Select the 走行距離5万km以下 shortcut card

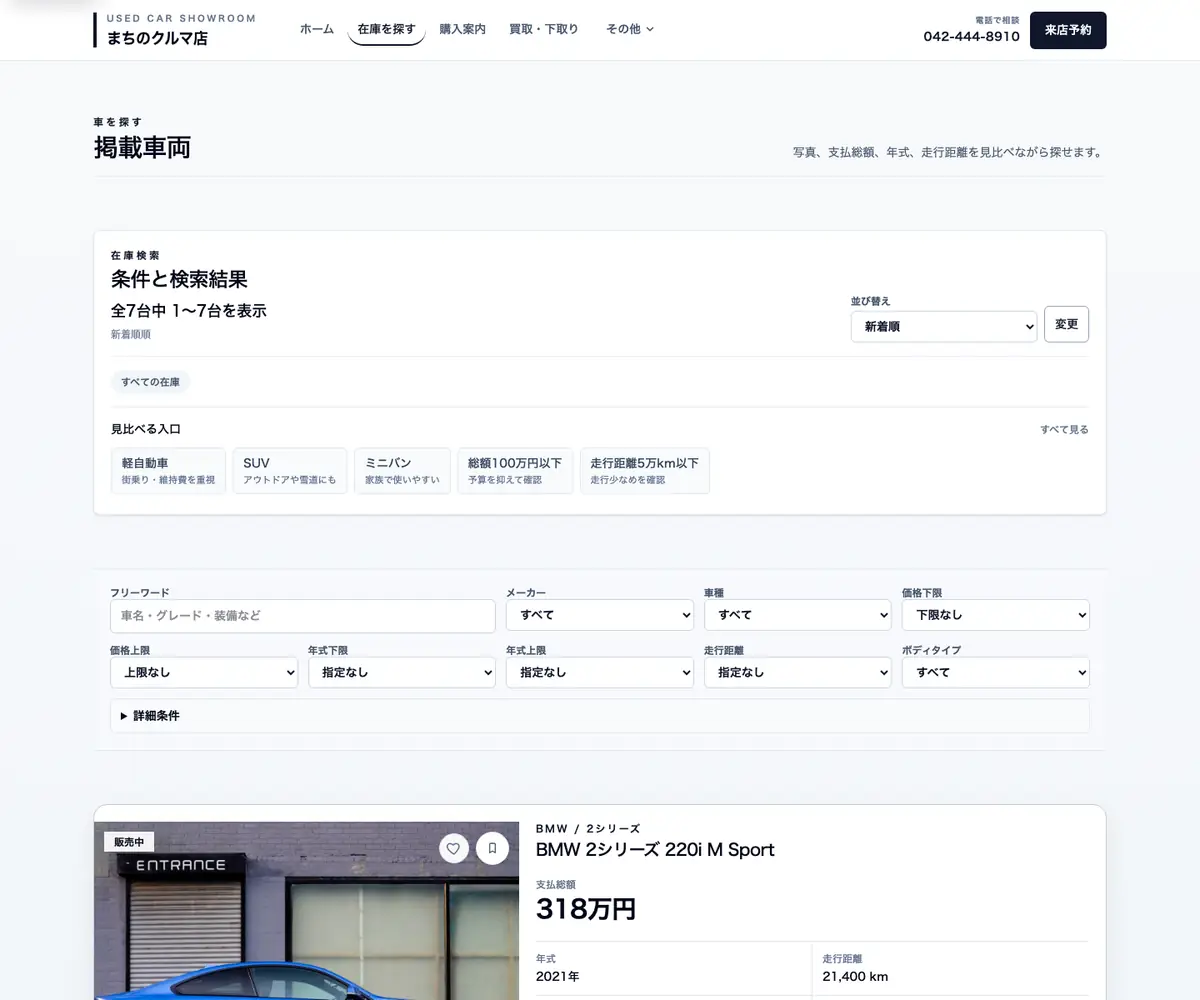point(644,470)
